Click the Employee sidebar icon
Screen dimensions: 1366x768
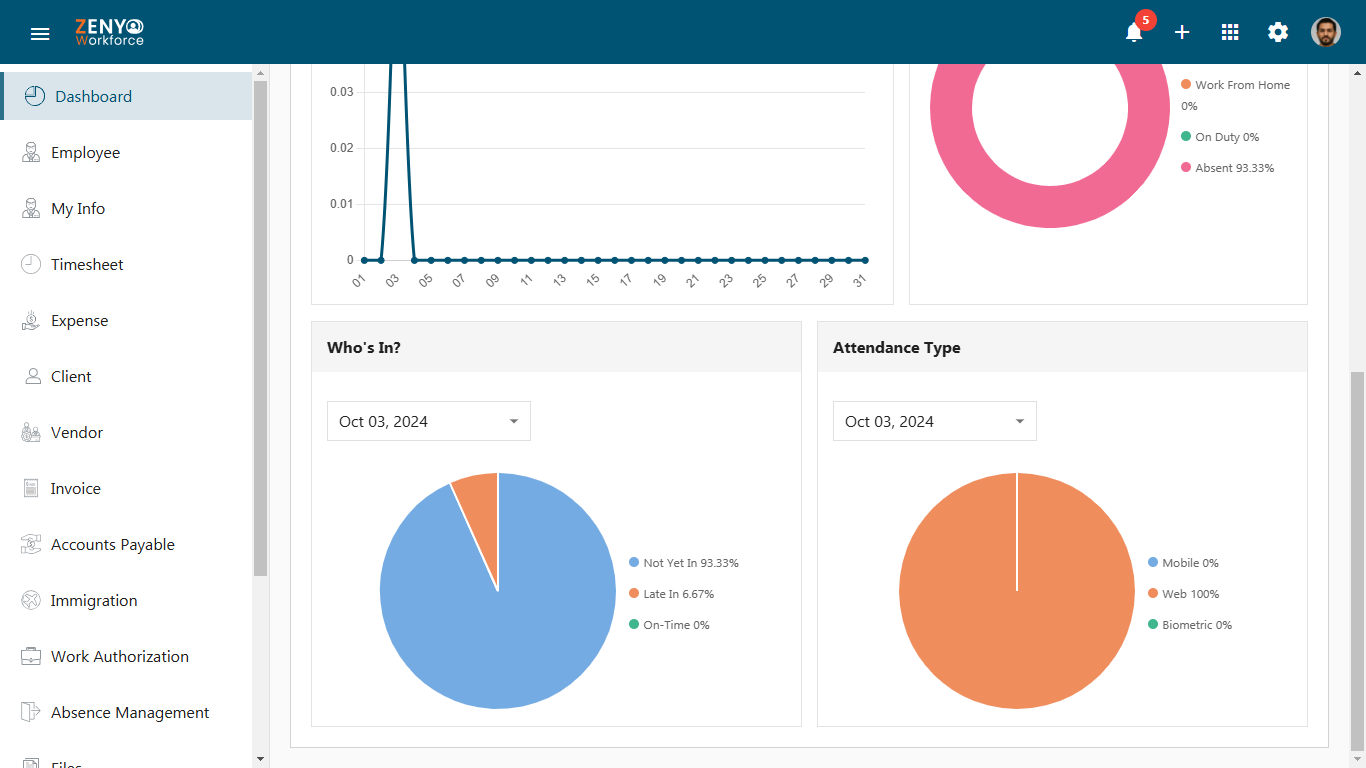click(31, 152)
